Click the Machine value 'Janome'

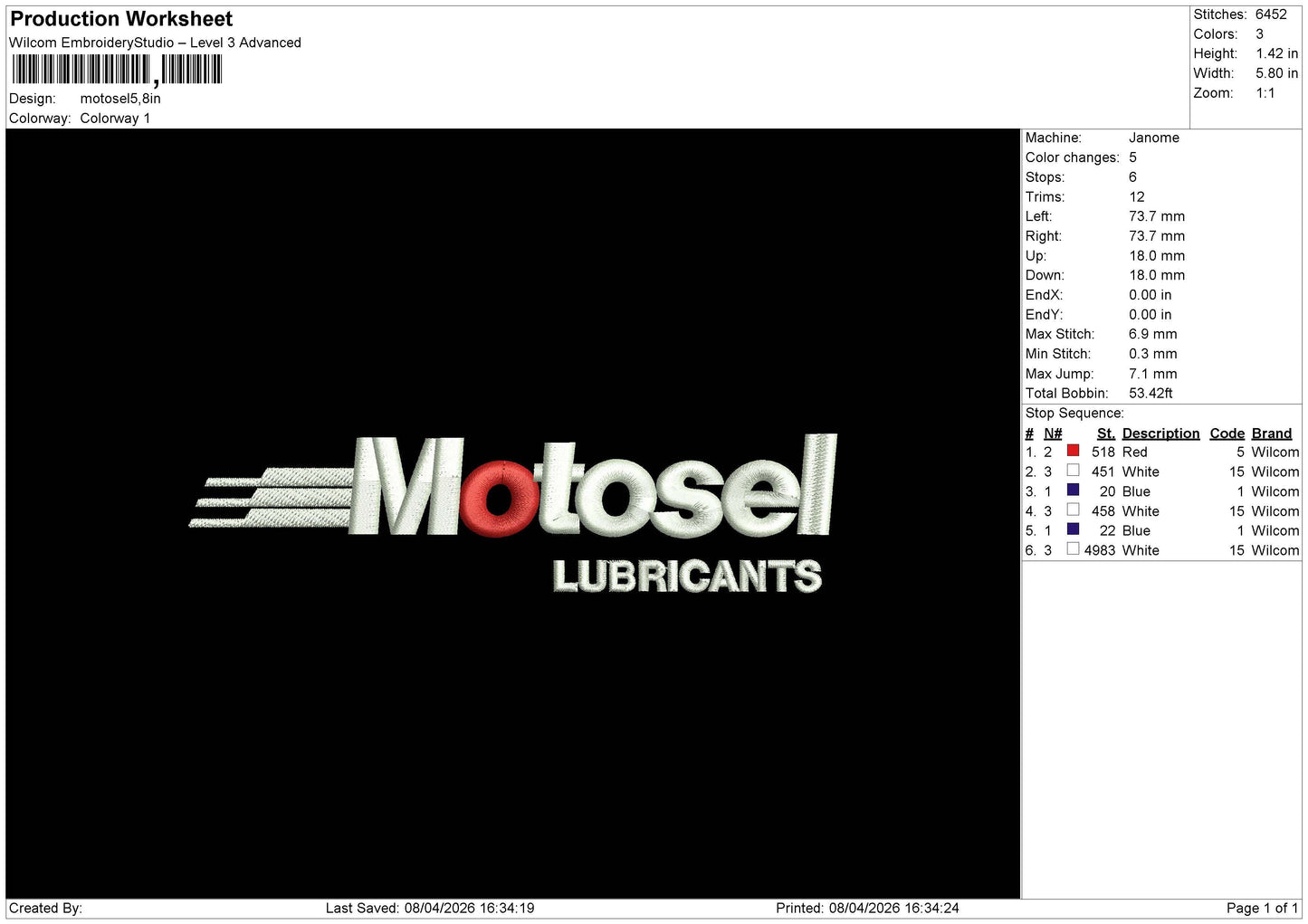click(1154, 138)
